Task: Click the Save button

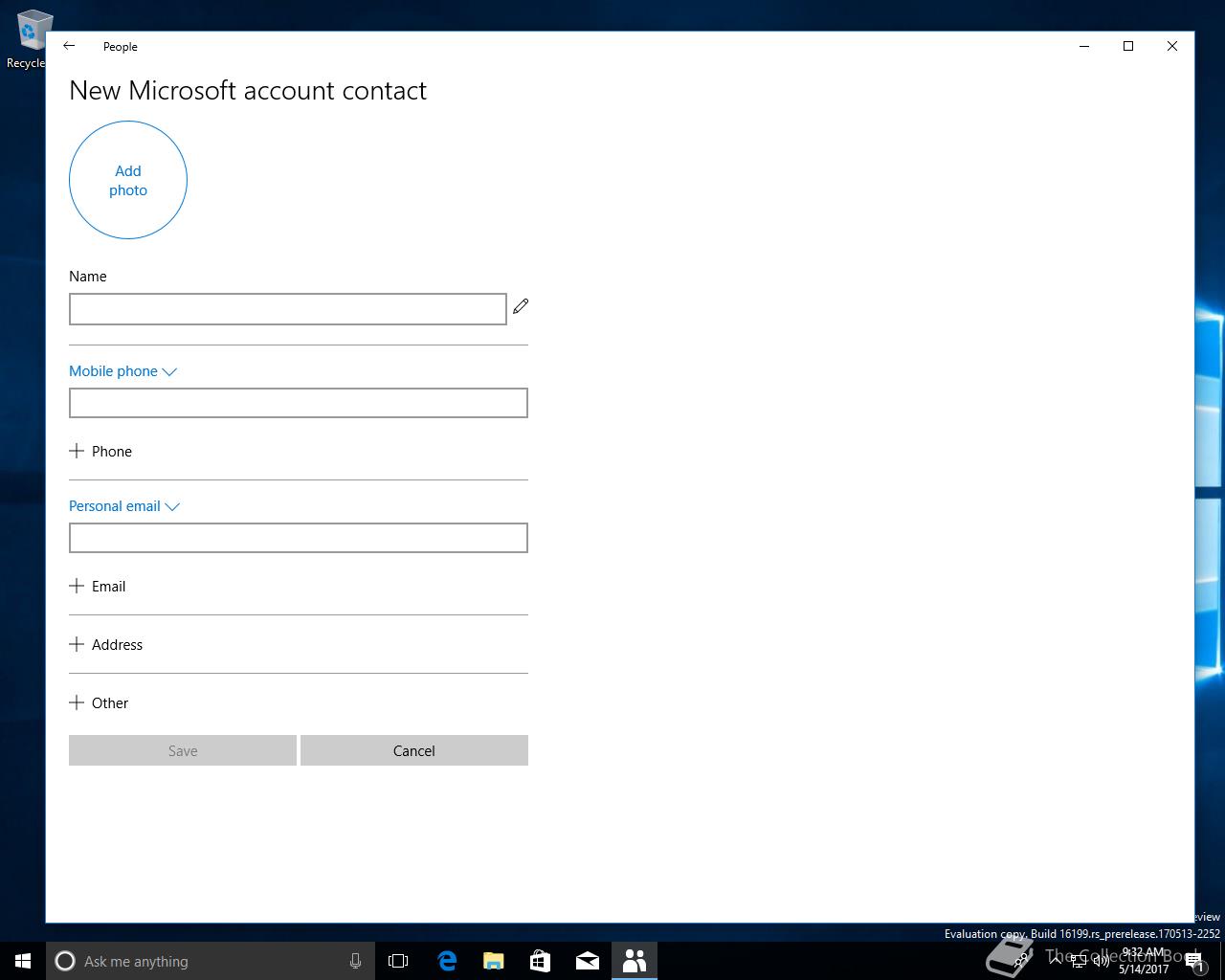Action: pos(183,750)
